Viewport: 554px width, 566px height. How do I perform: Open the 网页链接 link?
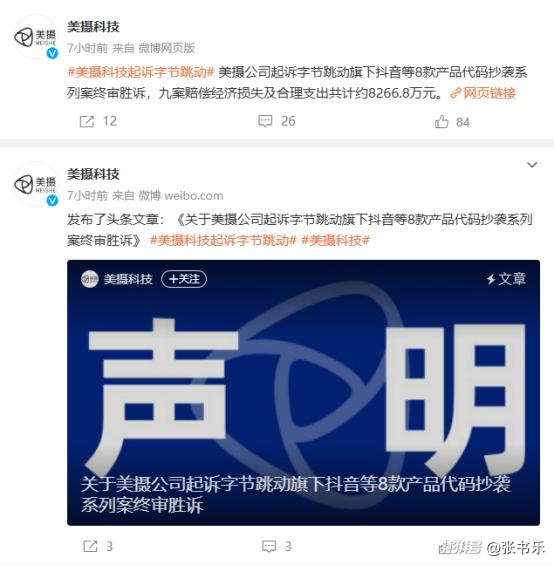pos(483,93)
